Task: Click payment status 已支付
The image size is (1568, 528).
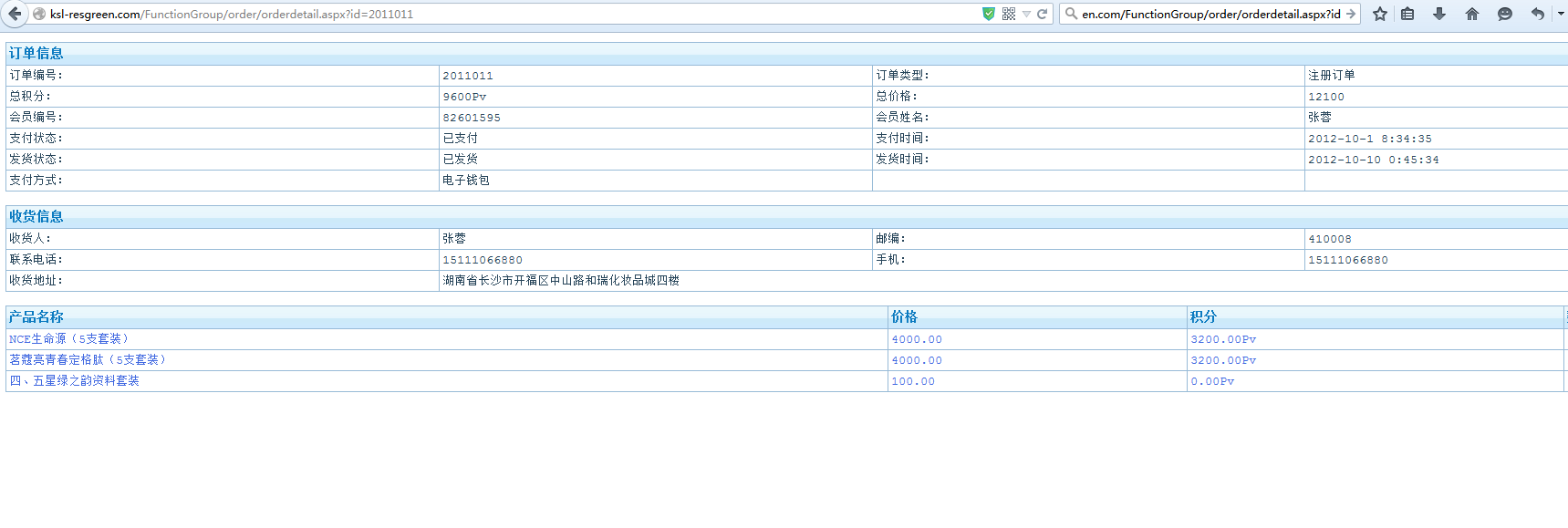Action: coord(460,139)
